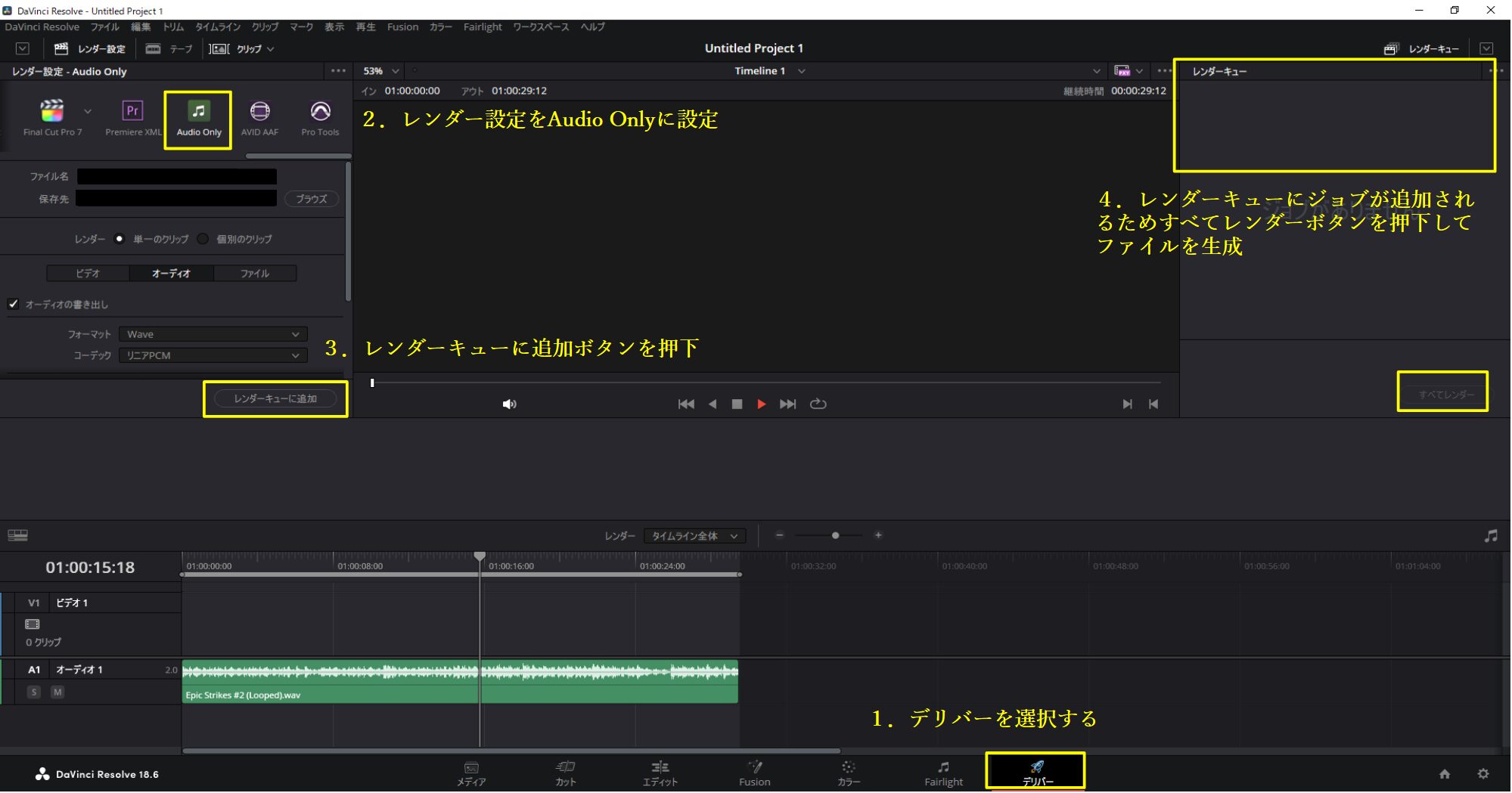This screenshot has width=1512, height=793.
Task: Switch to the カラー page
Action: click(x=848, y=773)
